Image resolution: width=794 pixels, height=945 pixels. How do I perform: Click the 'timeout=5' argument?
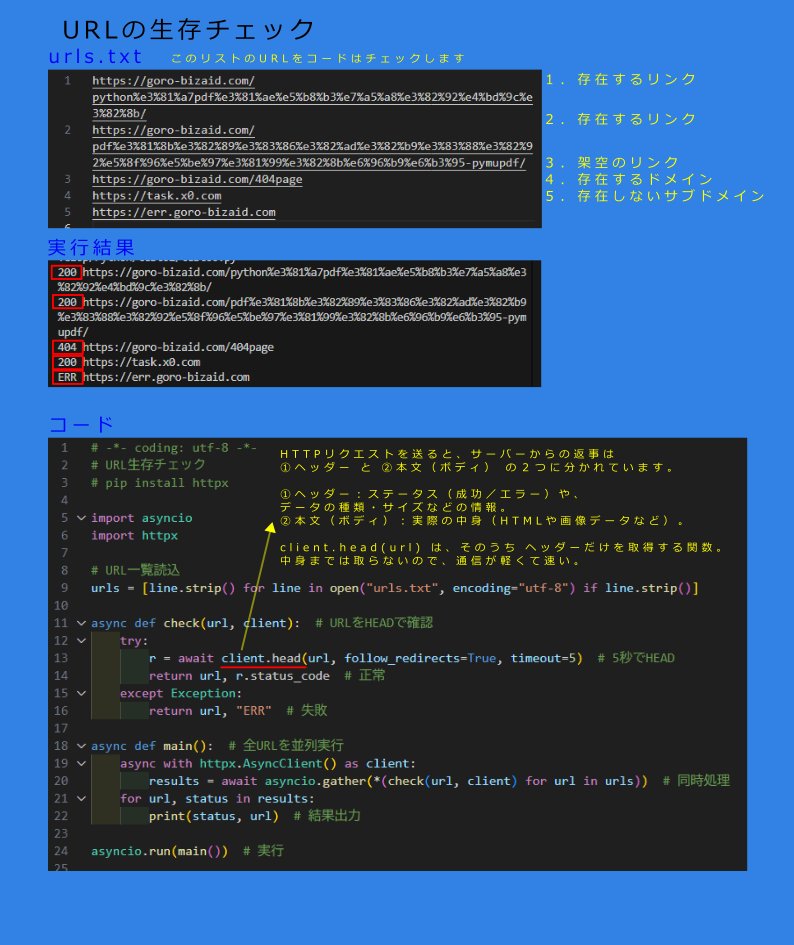pyautogui.click(x=543, y=658)
